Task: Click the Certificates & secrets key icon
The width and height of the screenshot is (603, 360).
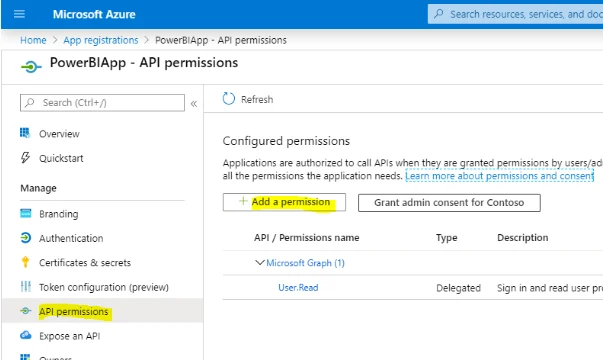Action: [x=25, y=262]
